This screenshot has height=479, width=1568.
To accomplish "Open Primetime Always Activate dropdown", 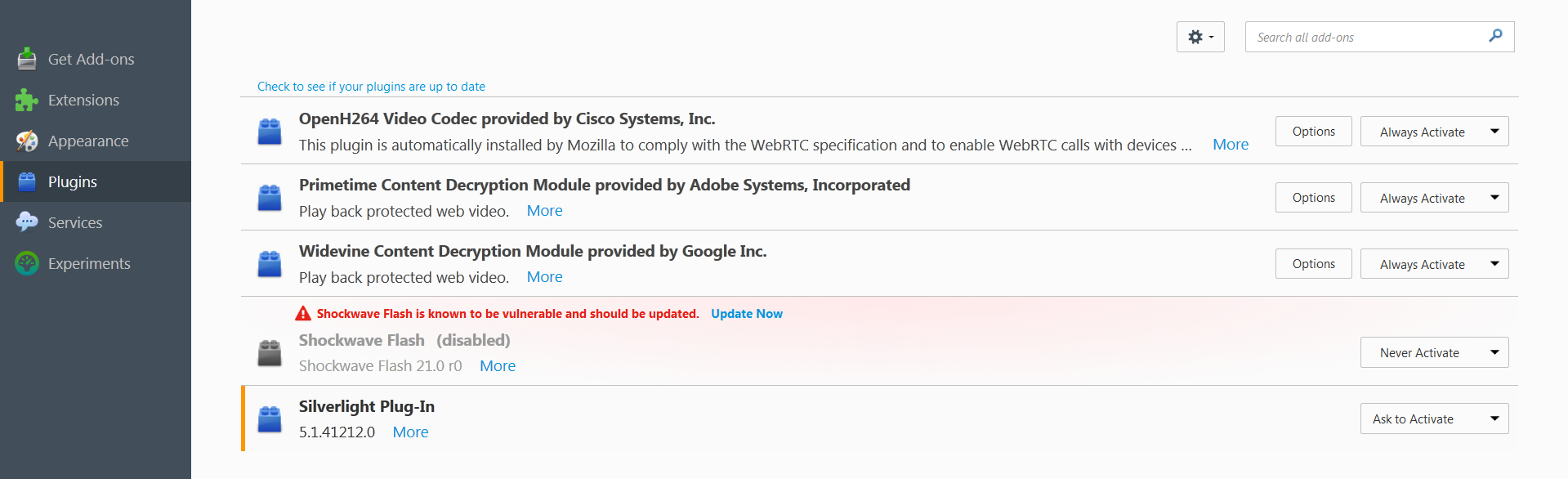I will coord(1434,198).
